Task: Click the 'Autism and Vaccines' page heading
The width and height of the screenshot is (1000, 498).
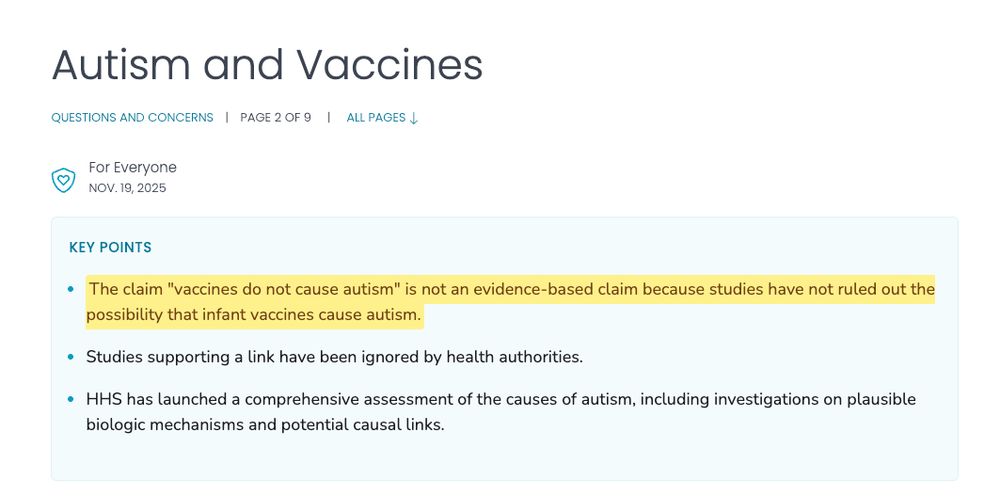Action: pyautogui.click(x=267, y=65)
